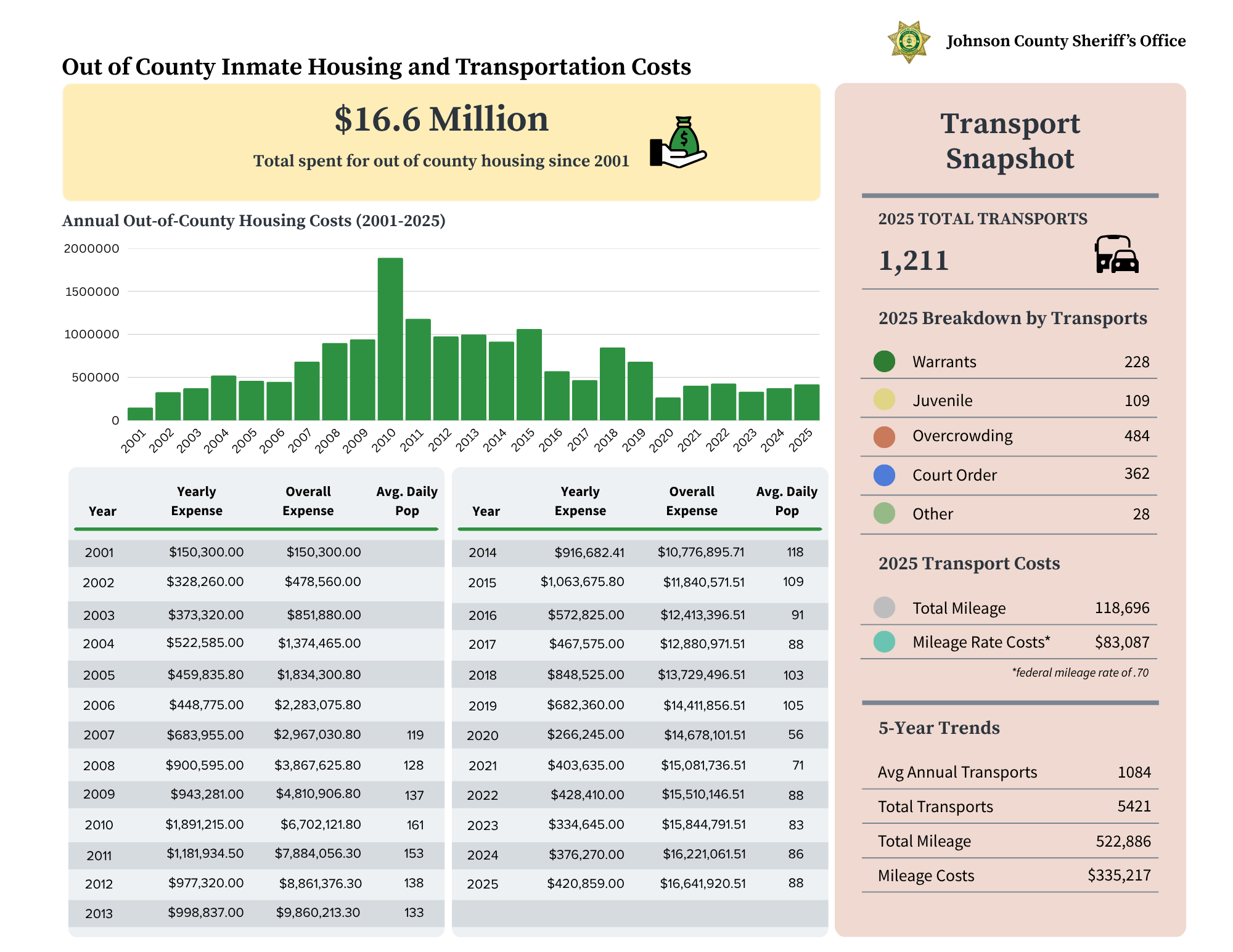Click the Court Order count 362
This screenshot has height=952, width=1233.
1137,473
